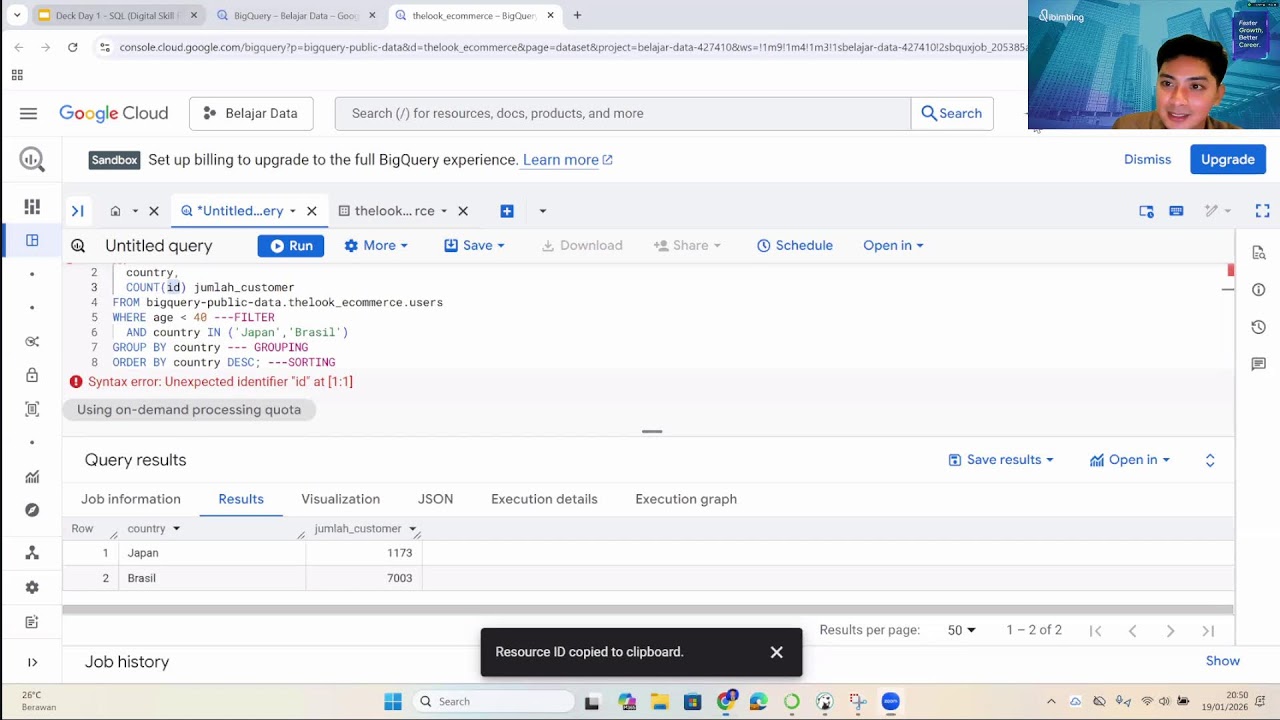
Task: Open the sidebar monitoring chart icon
Action: point(32,476)
